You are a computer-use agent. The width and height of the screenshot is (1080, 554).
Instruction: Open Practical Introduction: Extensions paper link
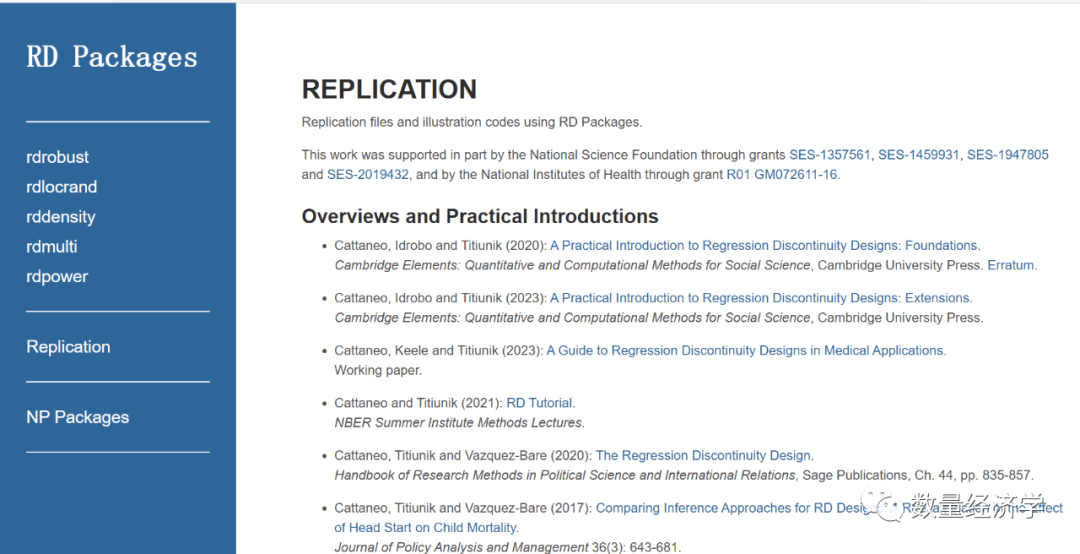point(760,298)
